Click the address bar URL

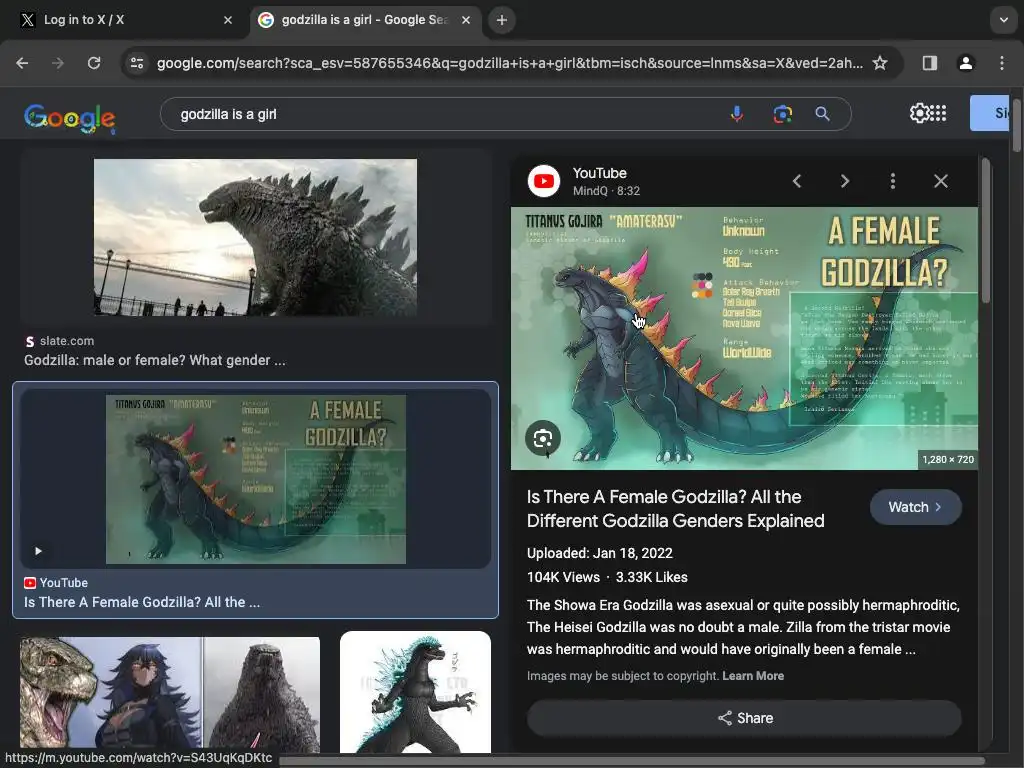[x=509, y=63]
